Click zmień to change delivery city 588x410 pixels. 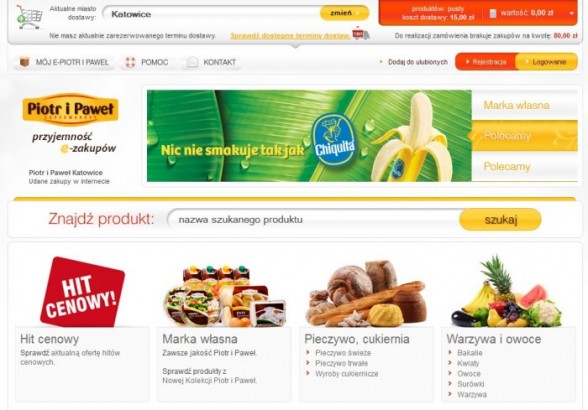point(344,13)
